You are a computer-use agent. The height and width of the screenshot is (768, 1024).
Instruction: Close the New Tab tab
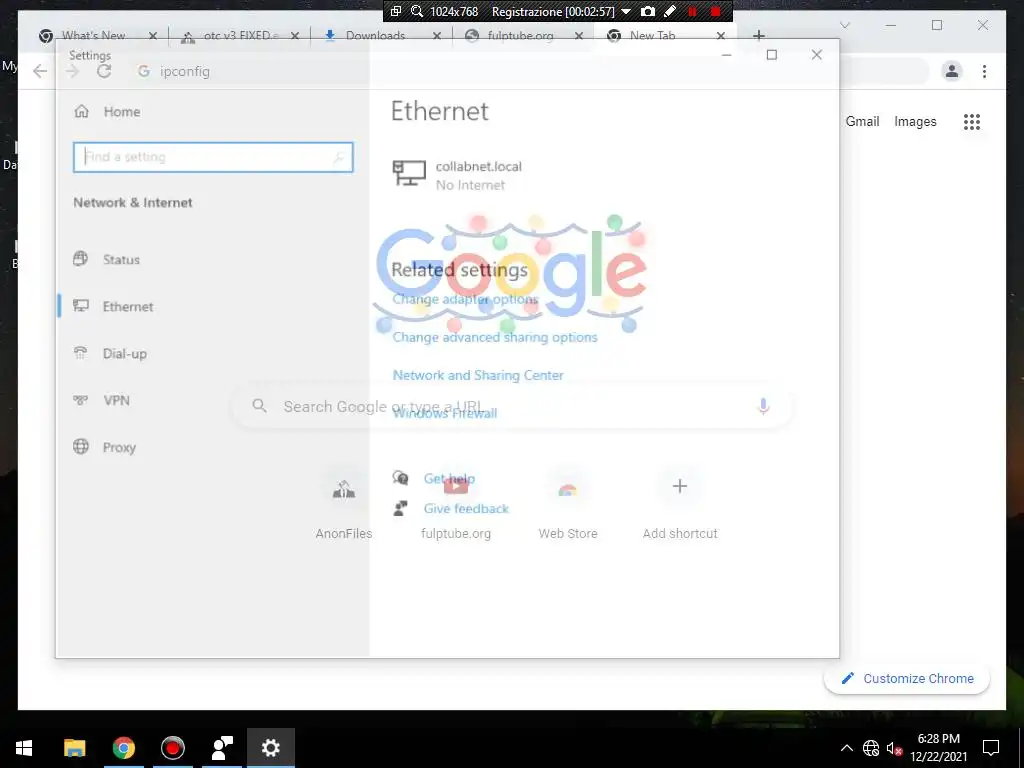pos(720,36)
